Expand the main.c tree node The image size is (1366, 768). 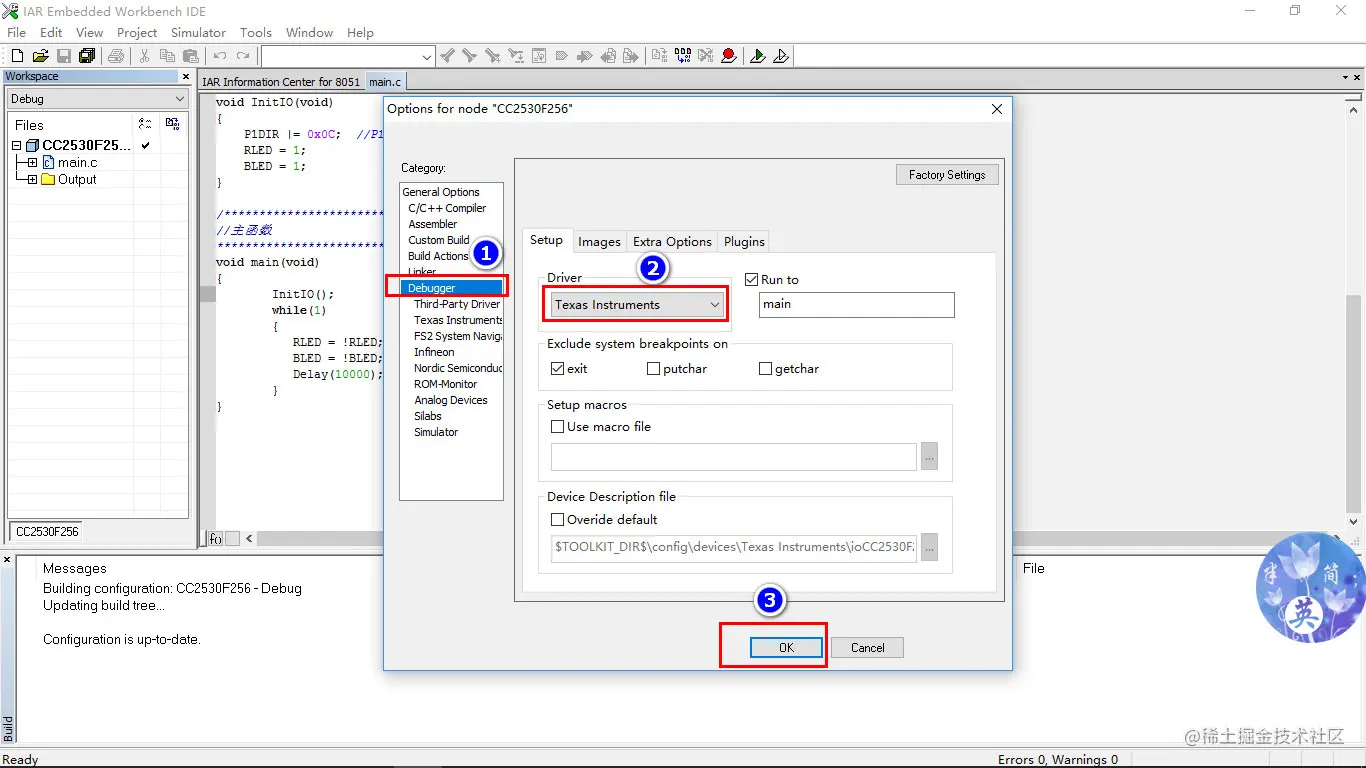(x=33, y=163)
